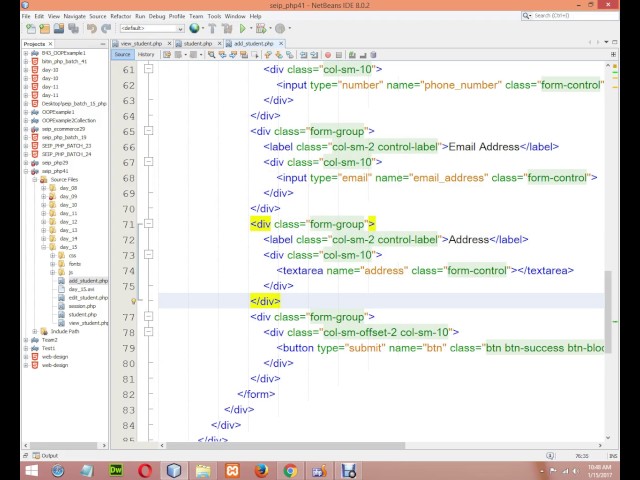Start macro recording with red circle icon
Viewport: 640px width, 480px height.
328,55
